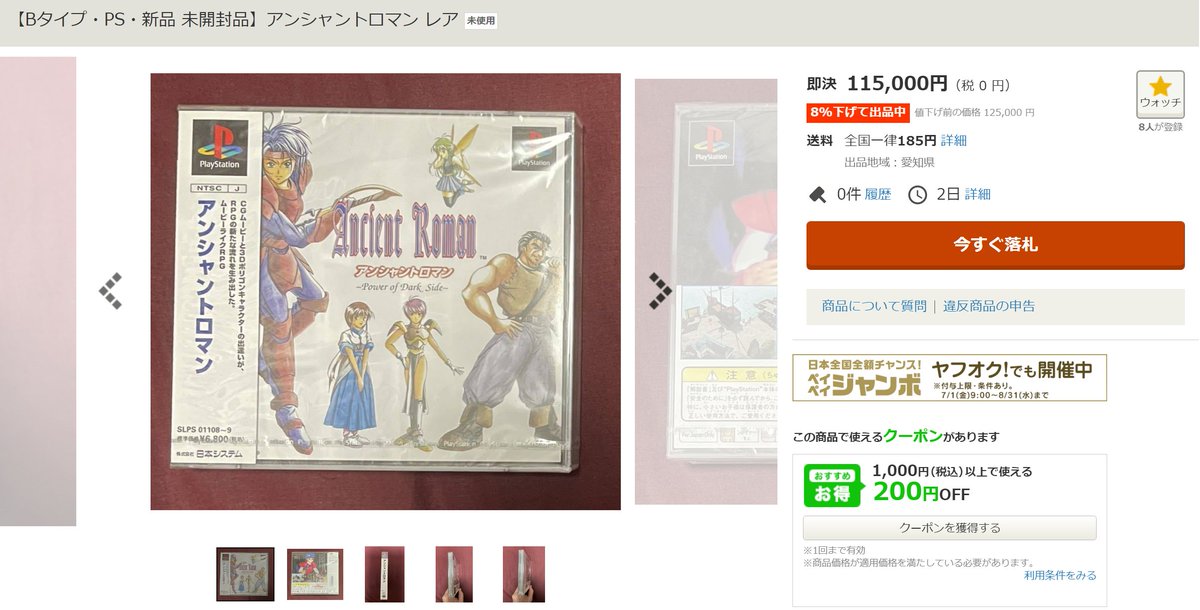Select the second back-cover thumbnail
The height and width of the screenshot is (610, 1200).
315,574
